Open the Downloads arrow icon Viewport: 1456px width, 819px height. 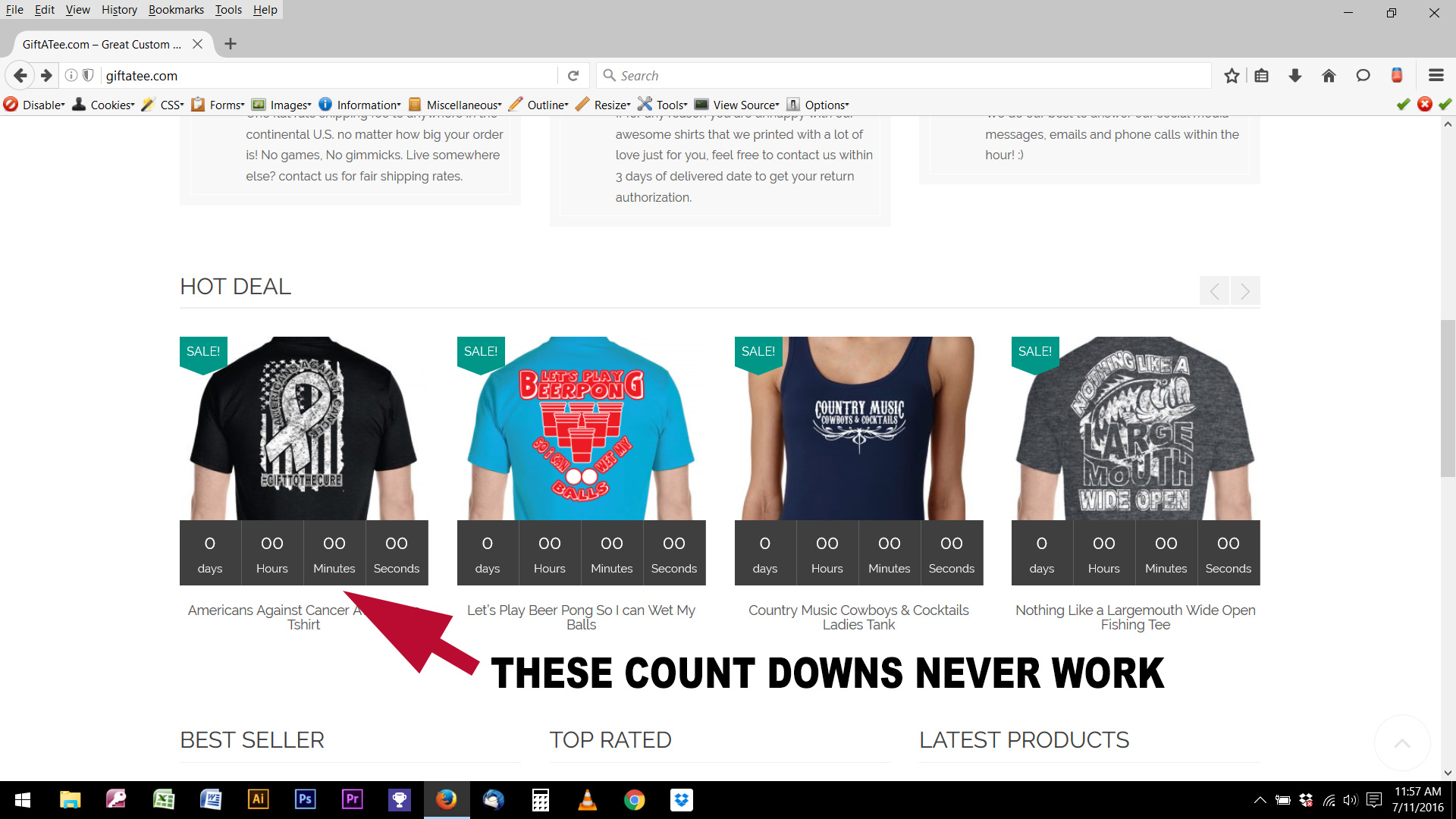click(x=1295, y=75)
